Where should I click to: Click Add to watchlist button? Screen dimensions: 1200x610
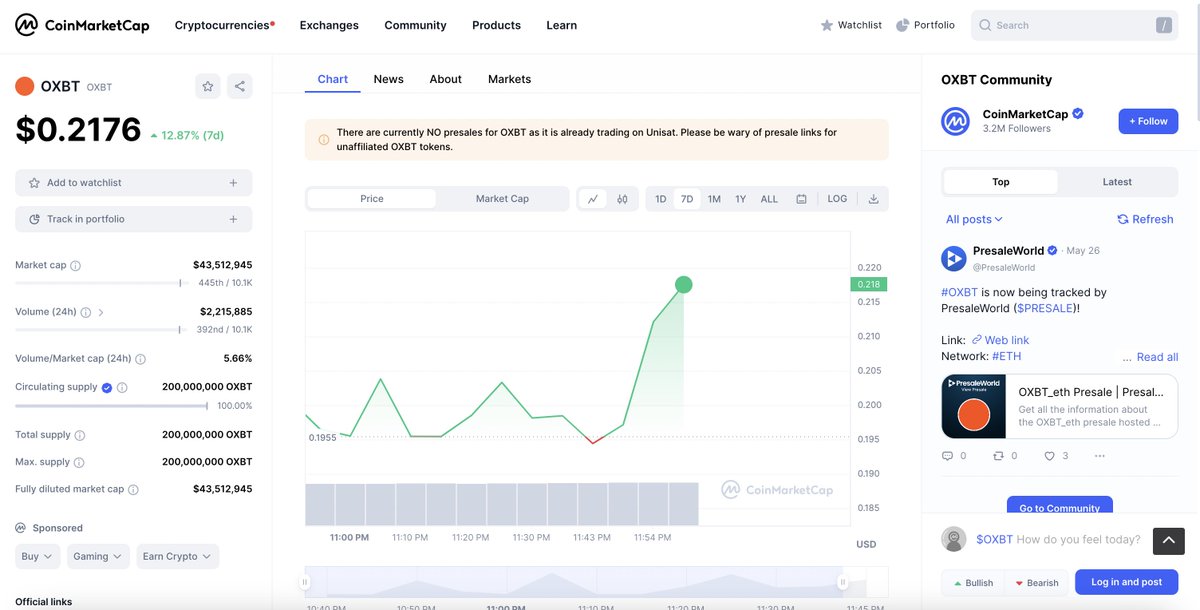coord(134,183)
